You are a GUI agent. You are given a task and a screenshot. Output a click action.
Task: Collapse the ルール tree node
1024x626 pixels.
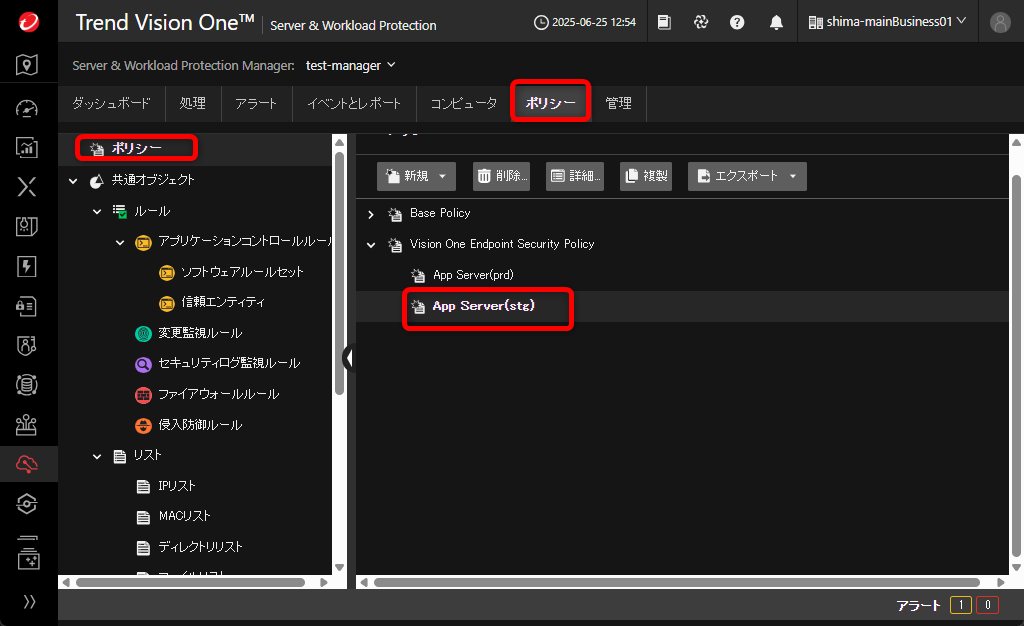tap(97, 211)
